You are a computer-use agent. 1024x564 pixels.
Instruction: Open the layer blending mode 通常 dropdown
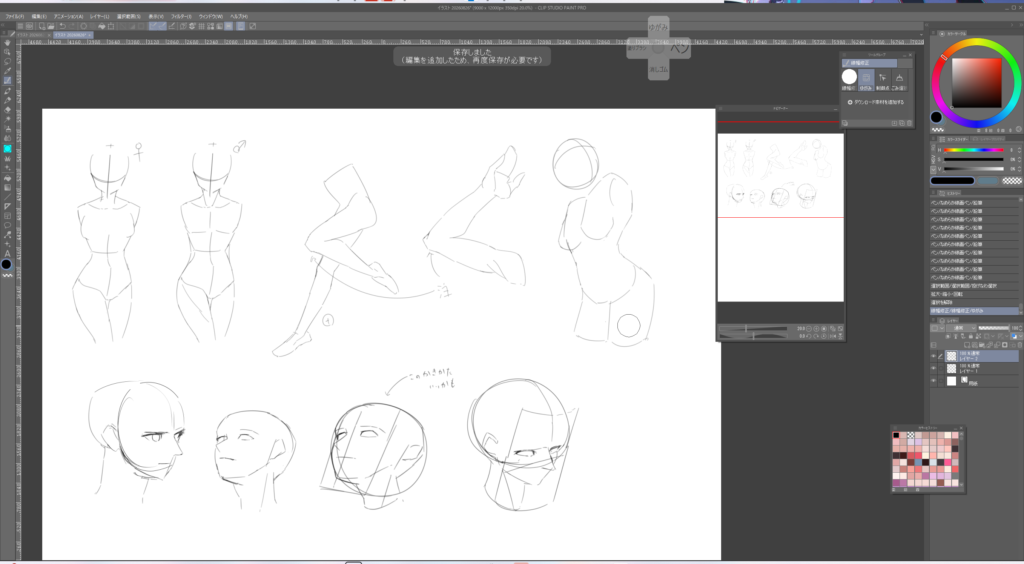(x=961, y=328)
